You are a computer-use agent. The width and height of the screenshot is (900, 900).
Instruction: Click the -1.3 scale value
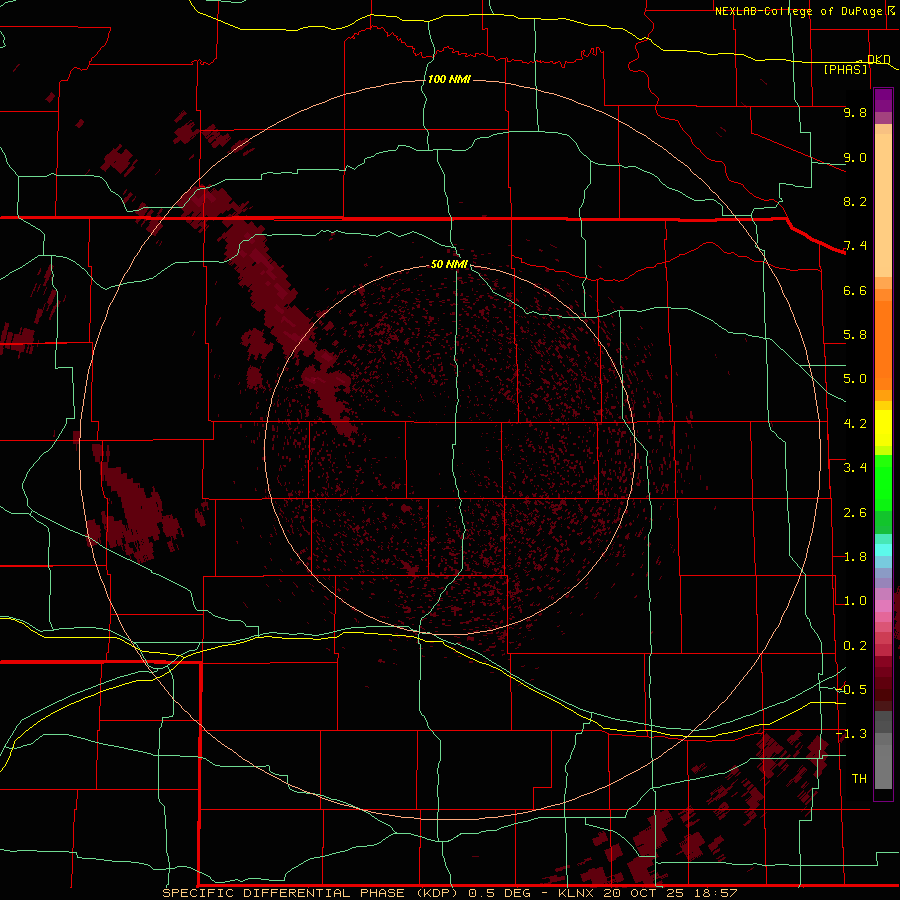851,734
